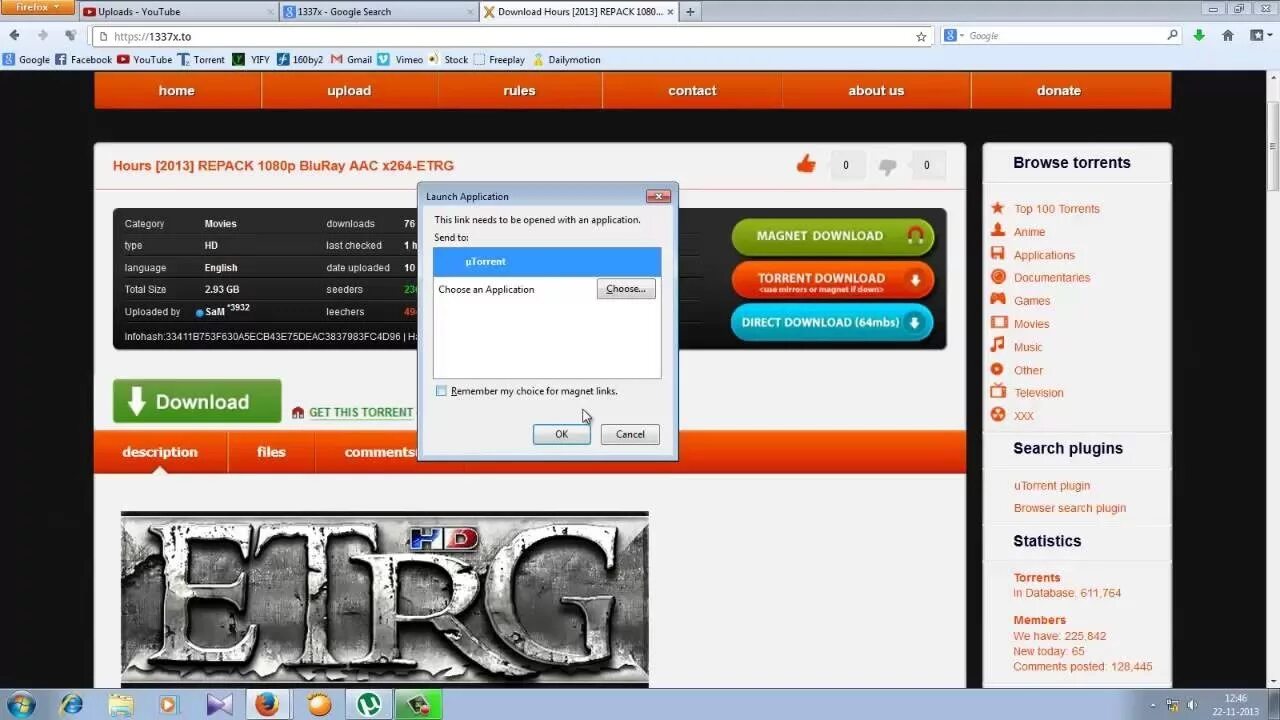
Task: Open the Firefox menu button
Action: [x=37, y=7]
